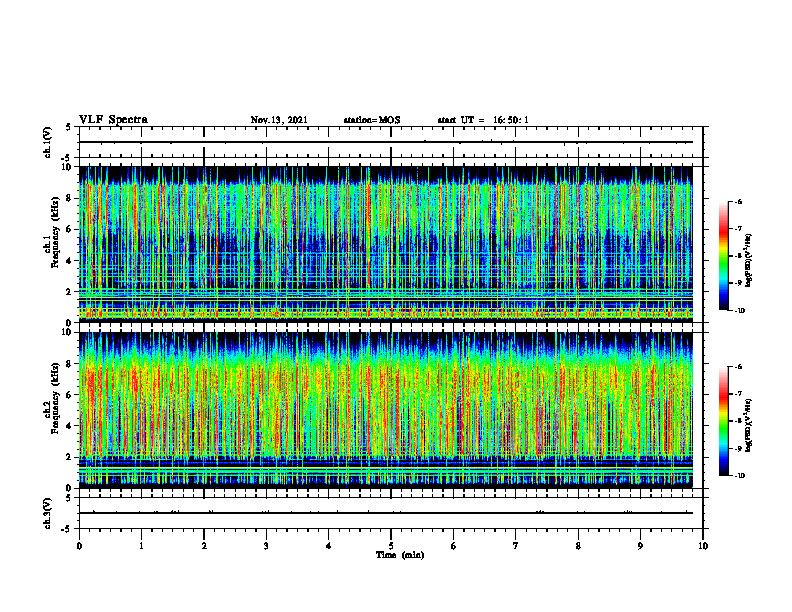This screenshot has height=612, width=792.
Task: Click the ch.2 "Frequency (kHz)" axis label
Action: coord(56,398)
